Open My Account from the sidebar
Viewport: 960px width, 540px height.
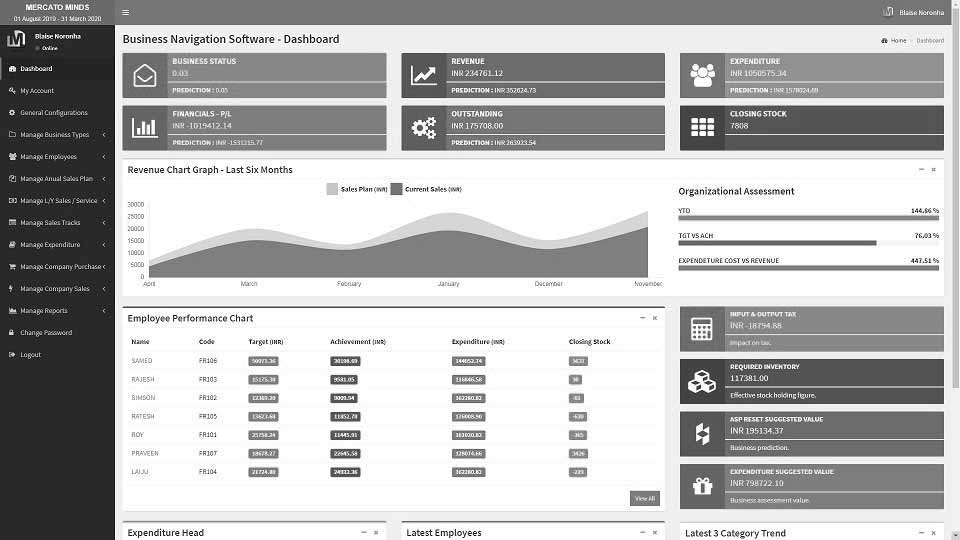(37, 91)
